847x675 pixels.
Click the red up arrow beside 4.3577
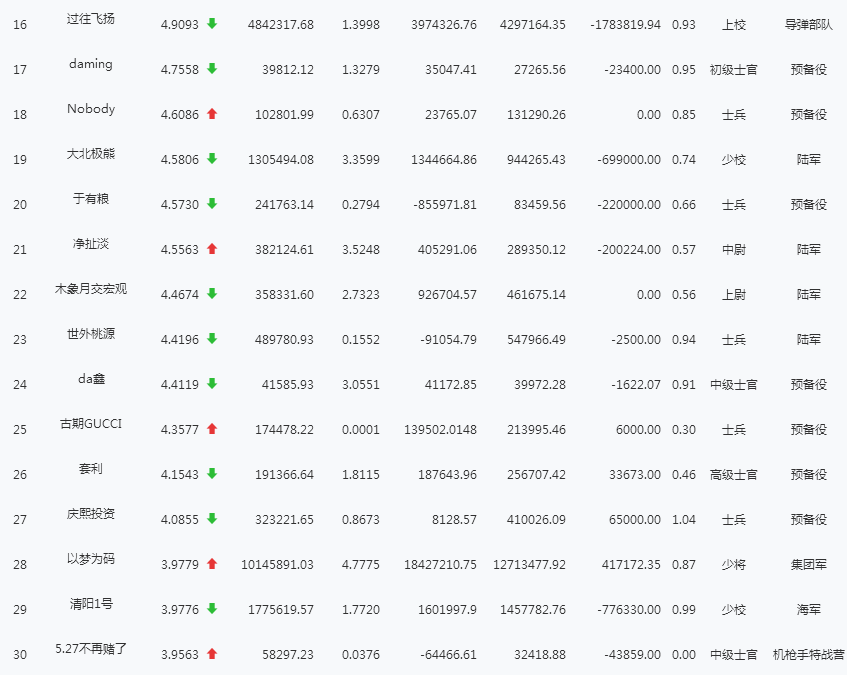pos(212,429)
